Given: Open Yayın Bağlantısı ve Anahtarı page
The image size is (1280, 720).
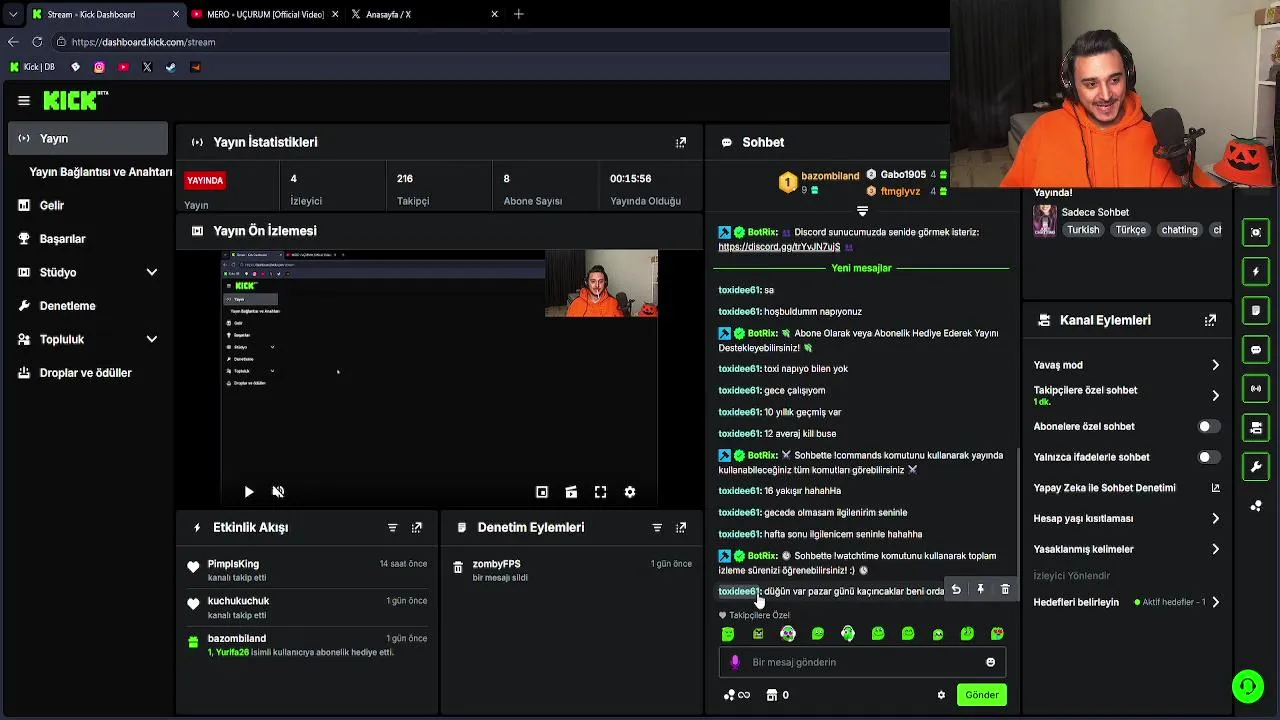Looking at the screenshot, I should click(100, 172).
